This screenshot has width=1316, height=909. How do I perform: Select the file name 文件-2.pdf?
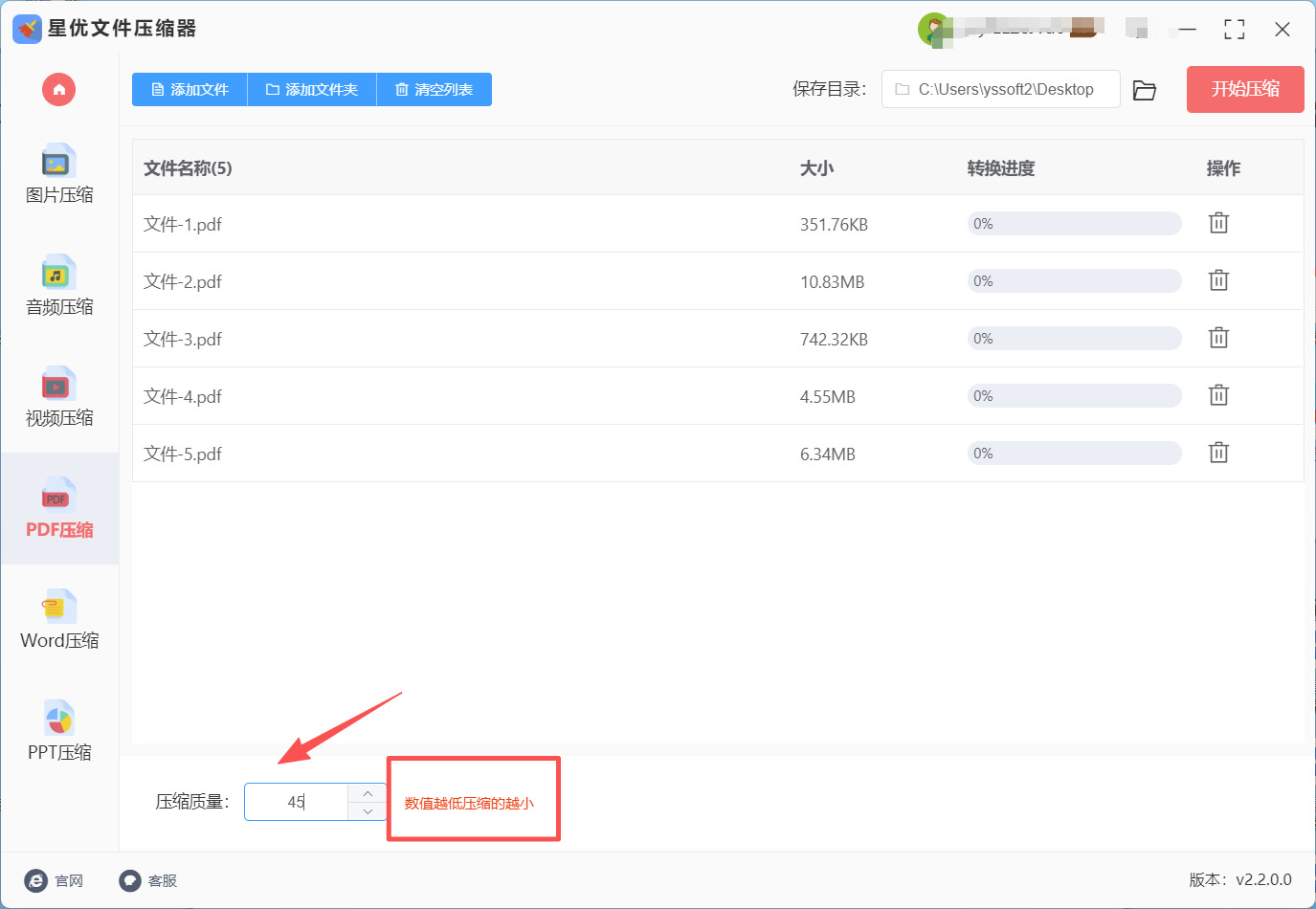click(x=183, y=282)
